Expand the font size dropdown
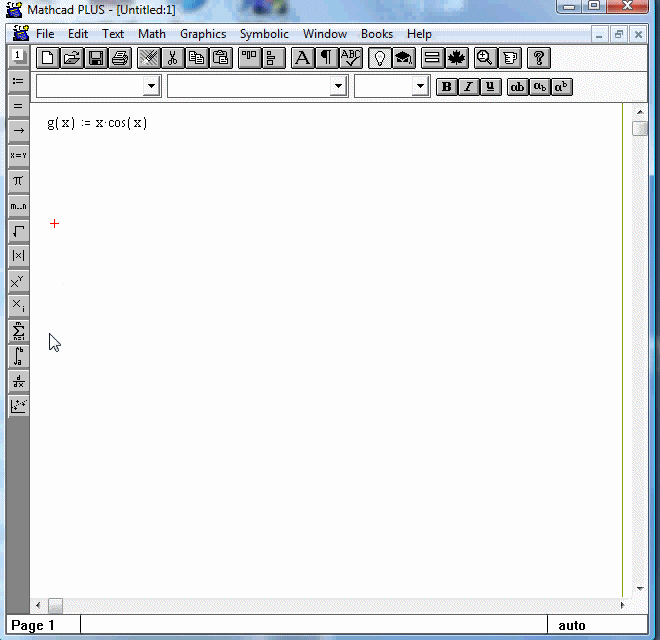The image size is (660, 640). click(420, 87)
